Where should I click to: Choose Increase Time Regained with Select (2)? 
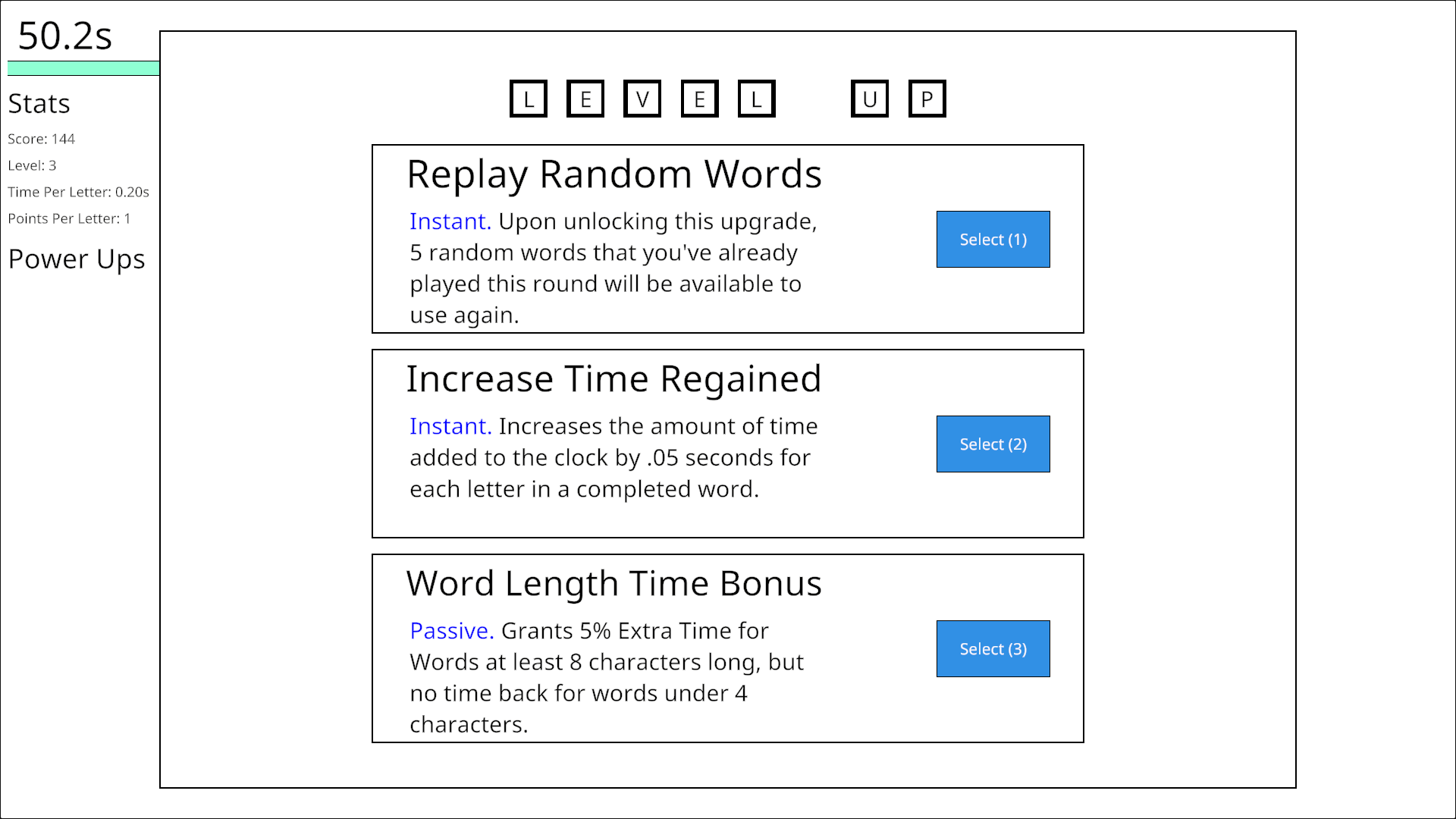[x=993, y=444]
